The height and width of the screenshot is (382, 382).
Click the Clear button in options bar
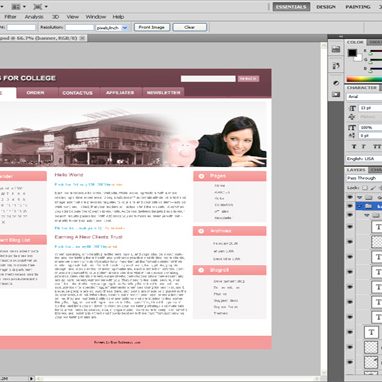click(x=190, y=27)
